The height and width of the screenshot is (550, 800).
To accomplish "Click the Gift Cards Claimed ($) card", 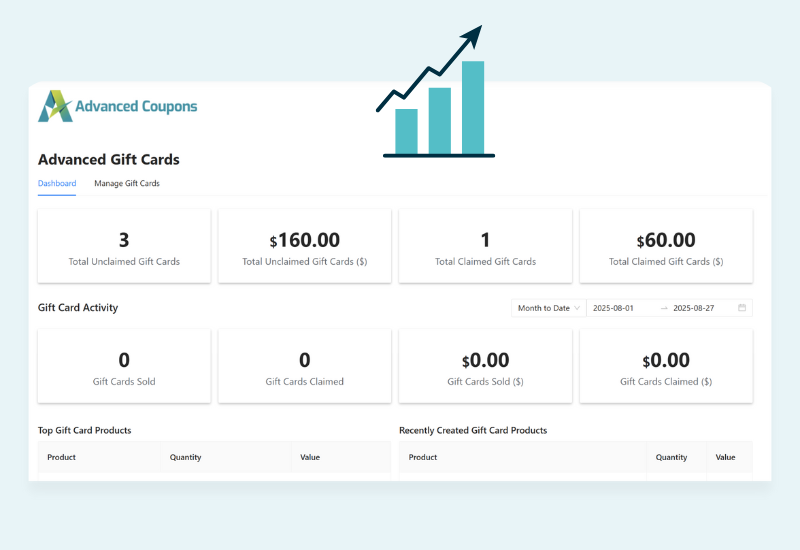I will point(666,367).
